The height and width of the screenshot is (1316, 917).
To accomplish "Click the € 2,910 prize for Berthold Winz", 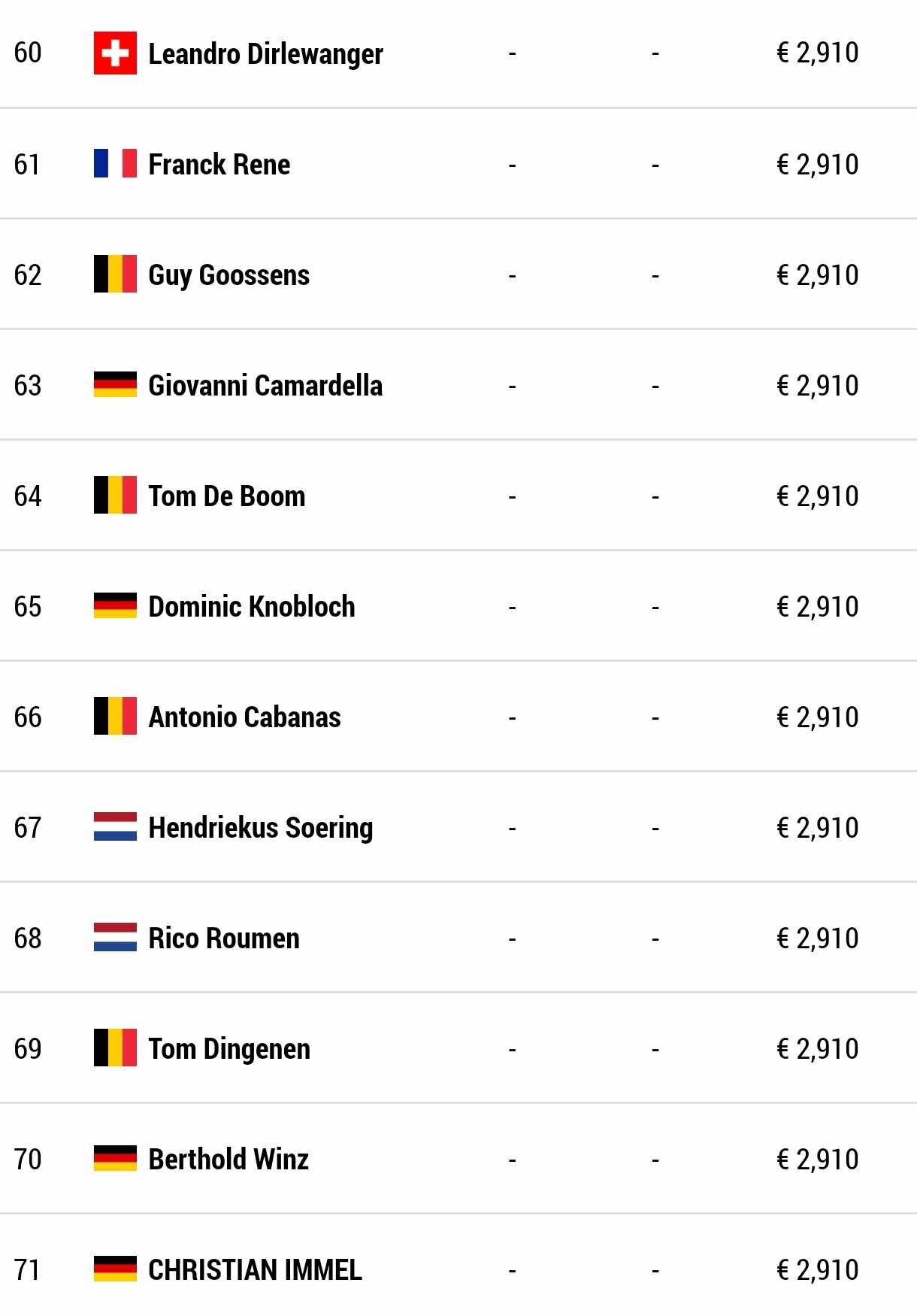I will [x=817, y=1159].
